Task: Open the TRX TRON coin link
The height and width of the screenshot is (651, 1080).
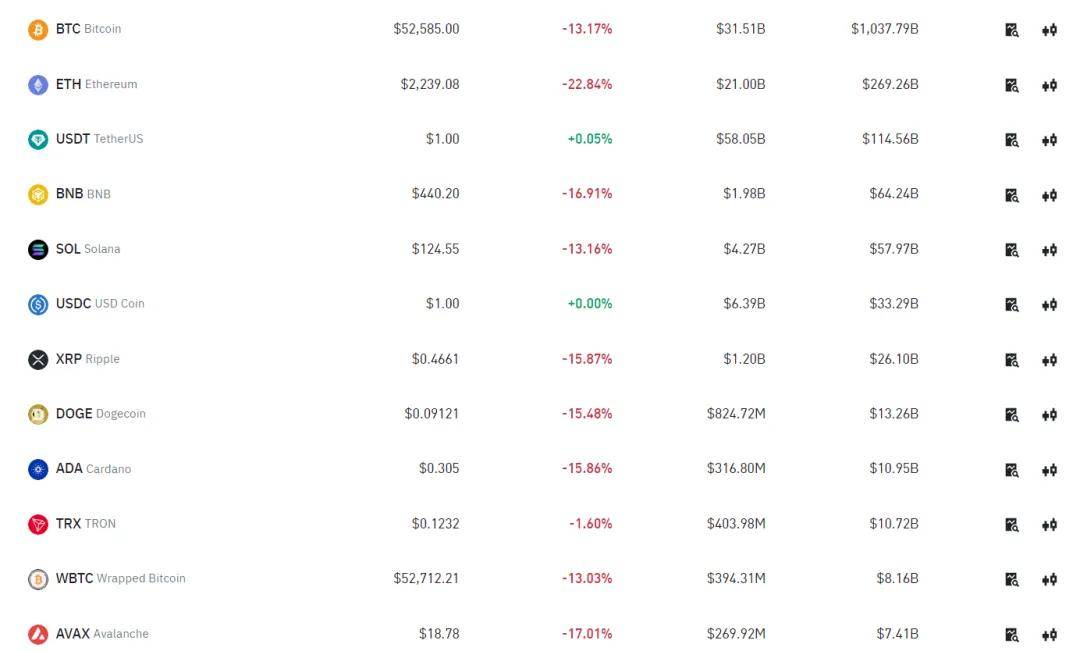Action: 86,523
